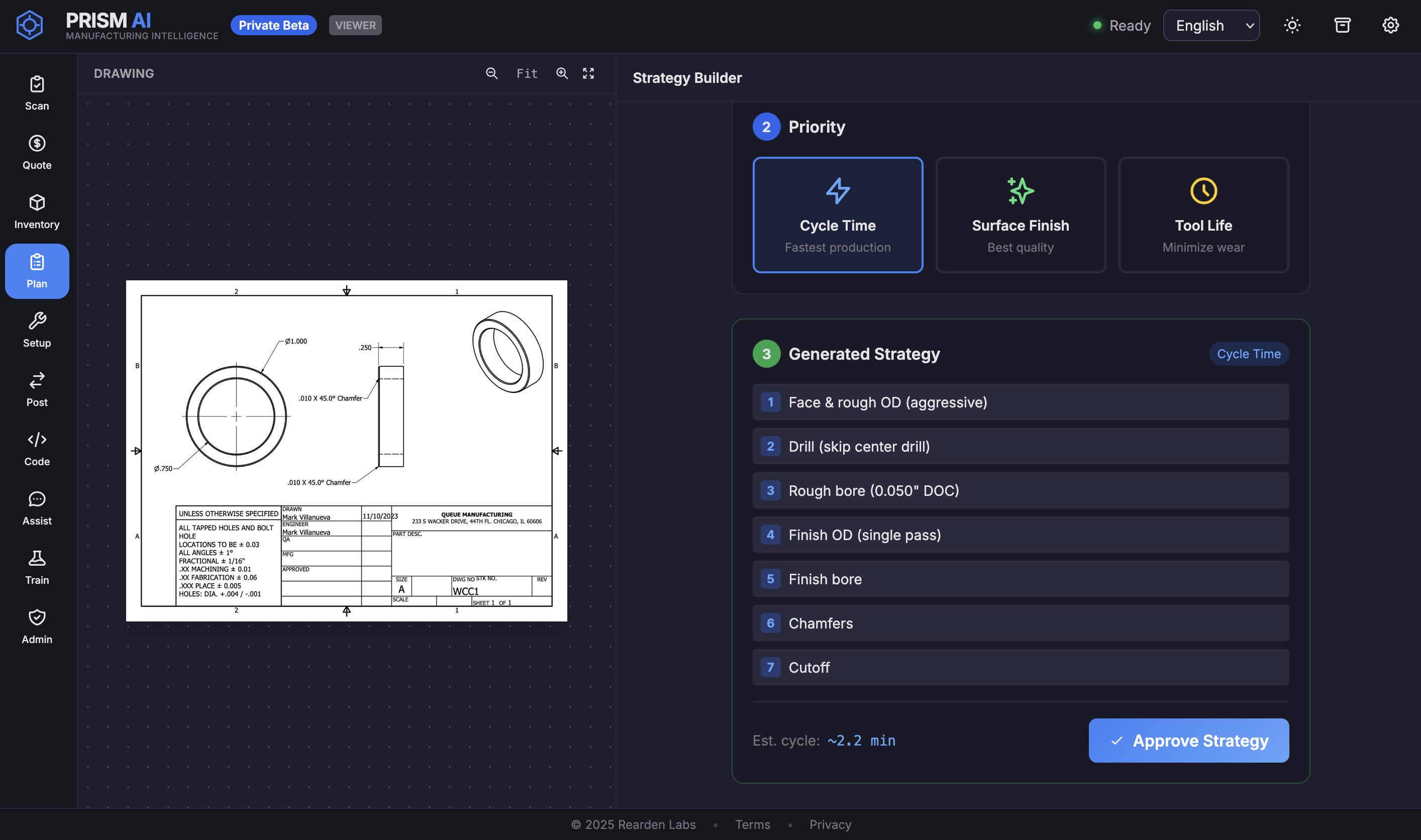Select Surface Finish priority option
Image resolution: width=1421 pixels, height=840 pixels.
coord(1020,215)
